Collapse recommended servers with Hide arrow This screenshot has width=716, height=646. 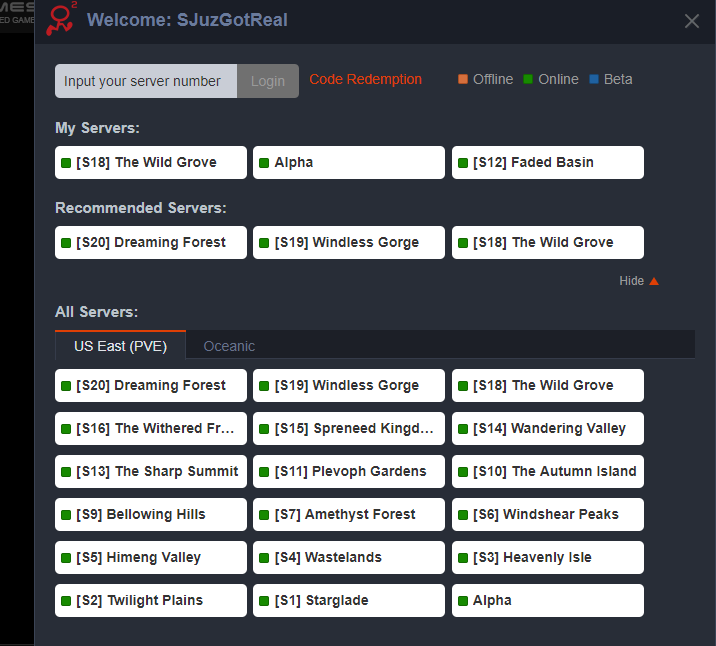[654, 281]
